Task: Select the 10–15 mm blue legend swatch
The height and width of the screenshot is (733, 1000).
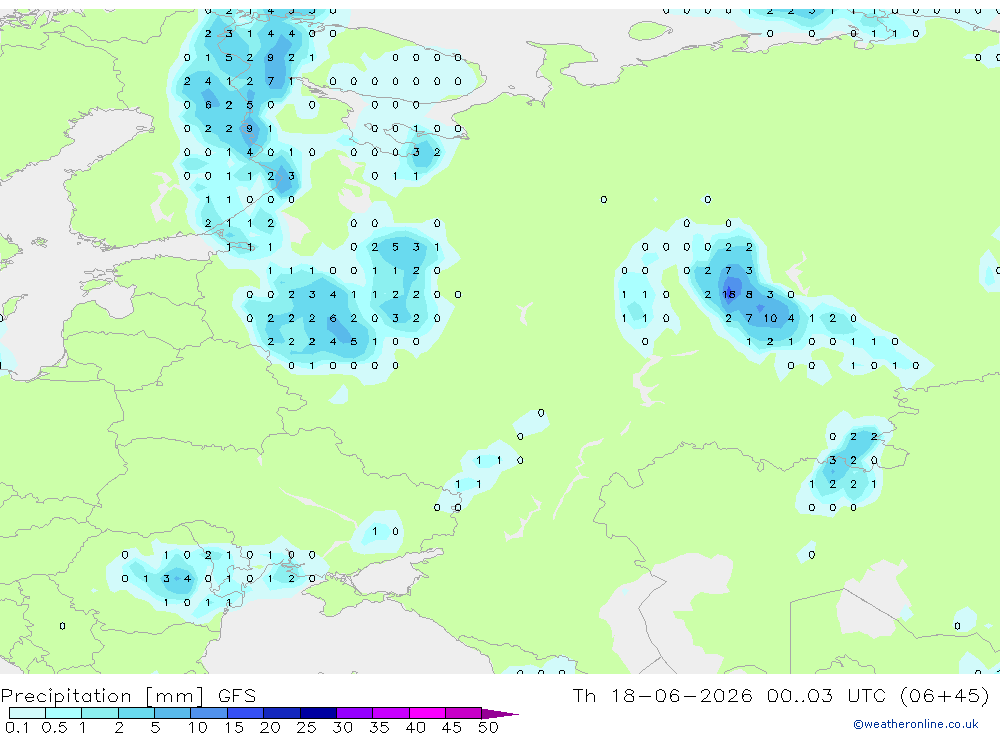Action: tap(209, 713)
